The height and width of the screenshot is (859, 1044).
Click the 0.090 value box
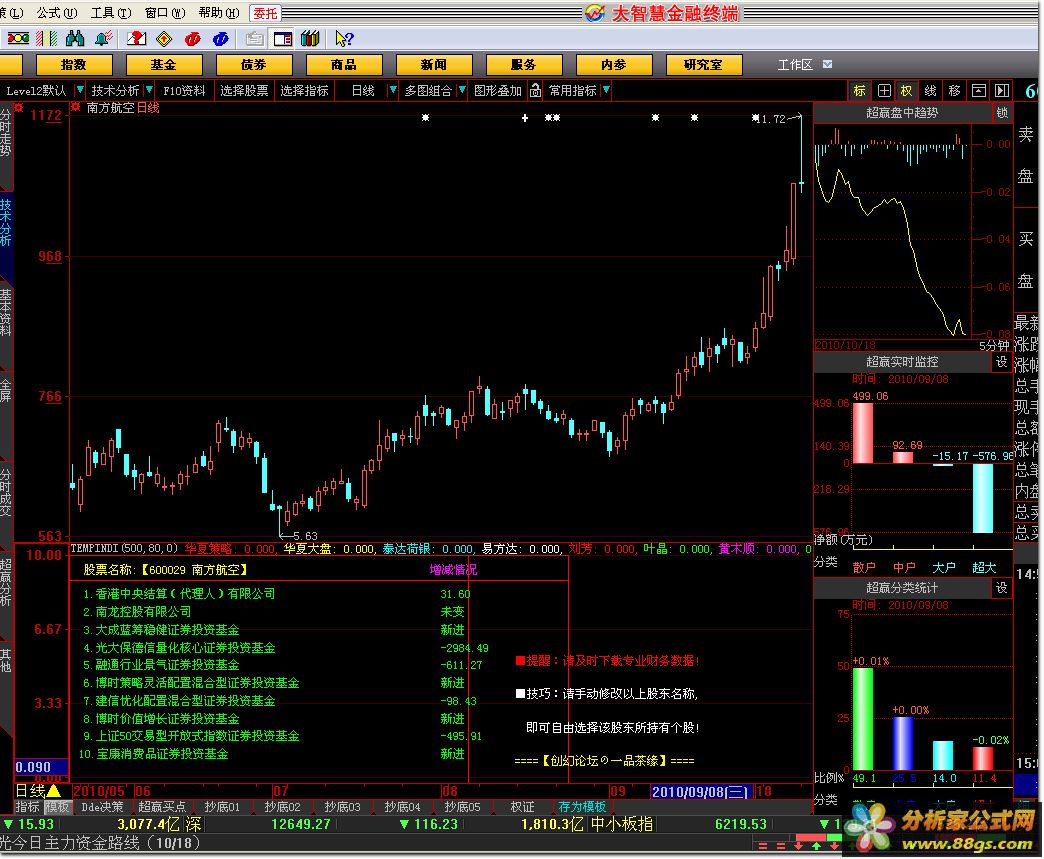[41, 767]
